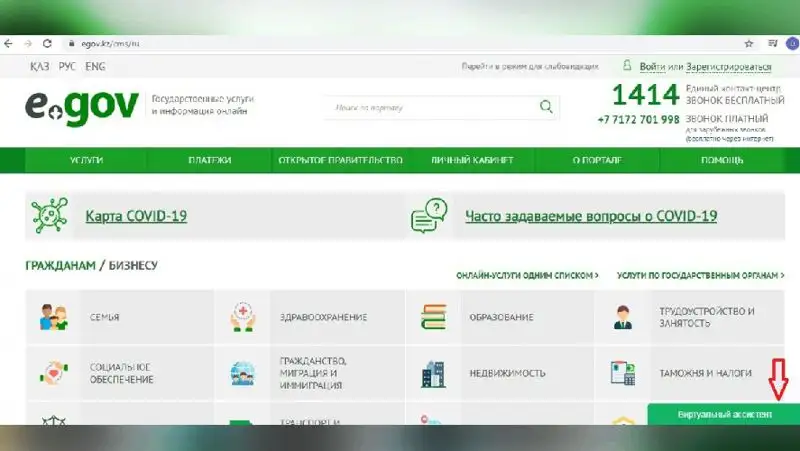Click the social security heart icon
This screenshot has width=800, height=451.
tap(54, 373)
